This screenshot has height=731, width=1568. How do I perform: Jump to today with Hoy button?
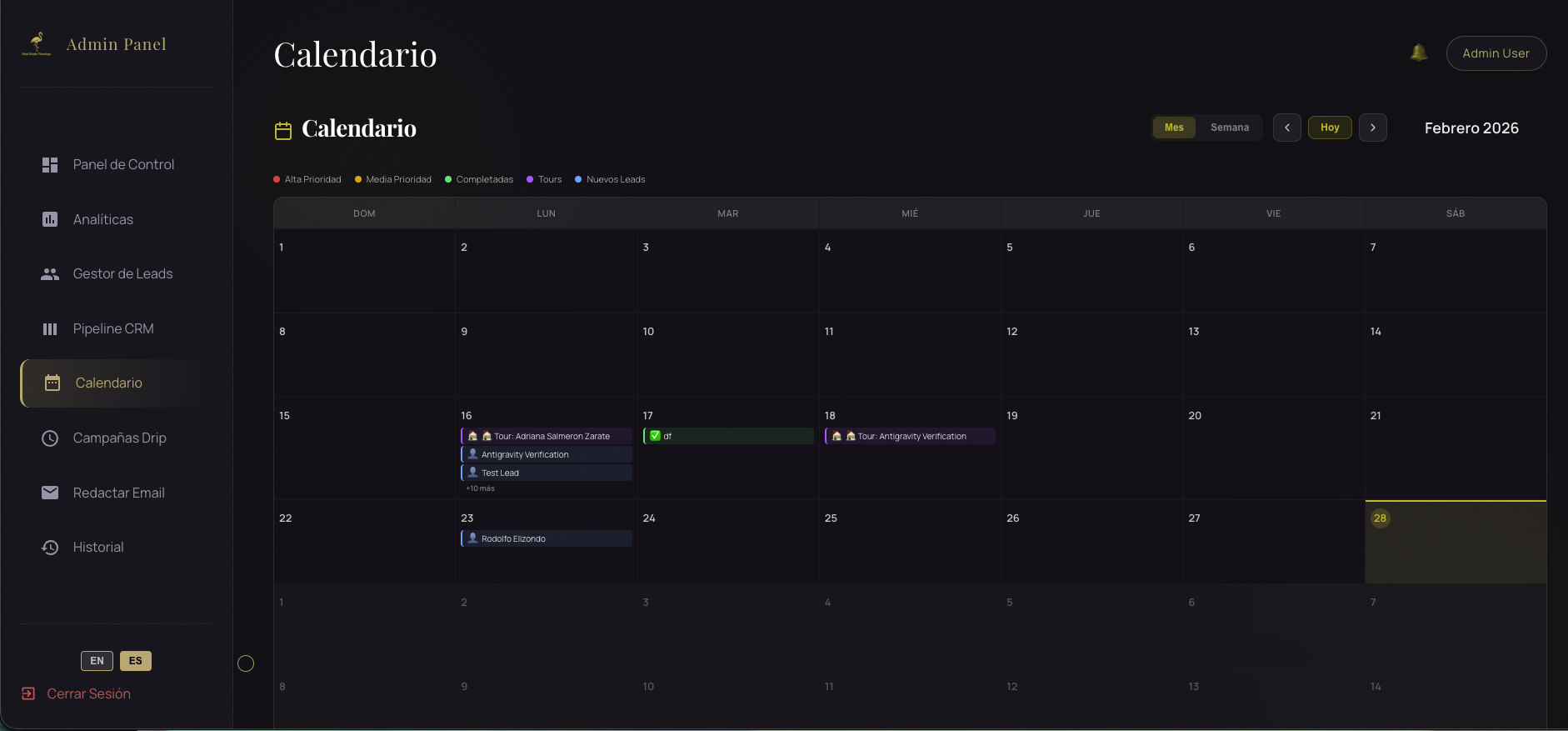point(1330,128)
